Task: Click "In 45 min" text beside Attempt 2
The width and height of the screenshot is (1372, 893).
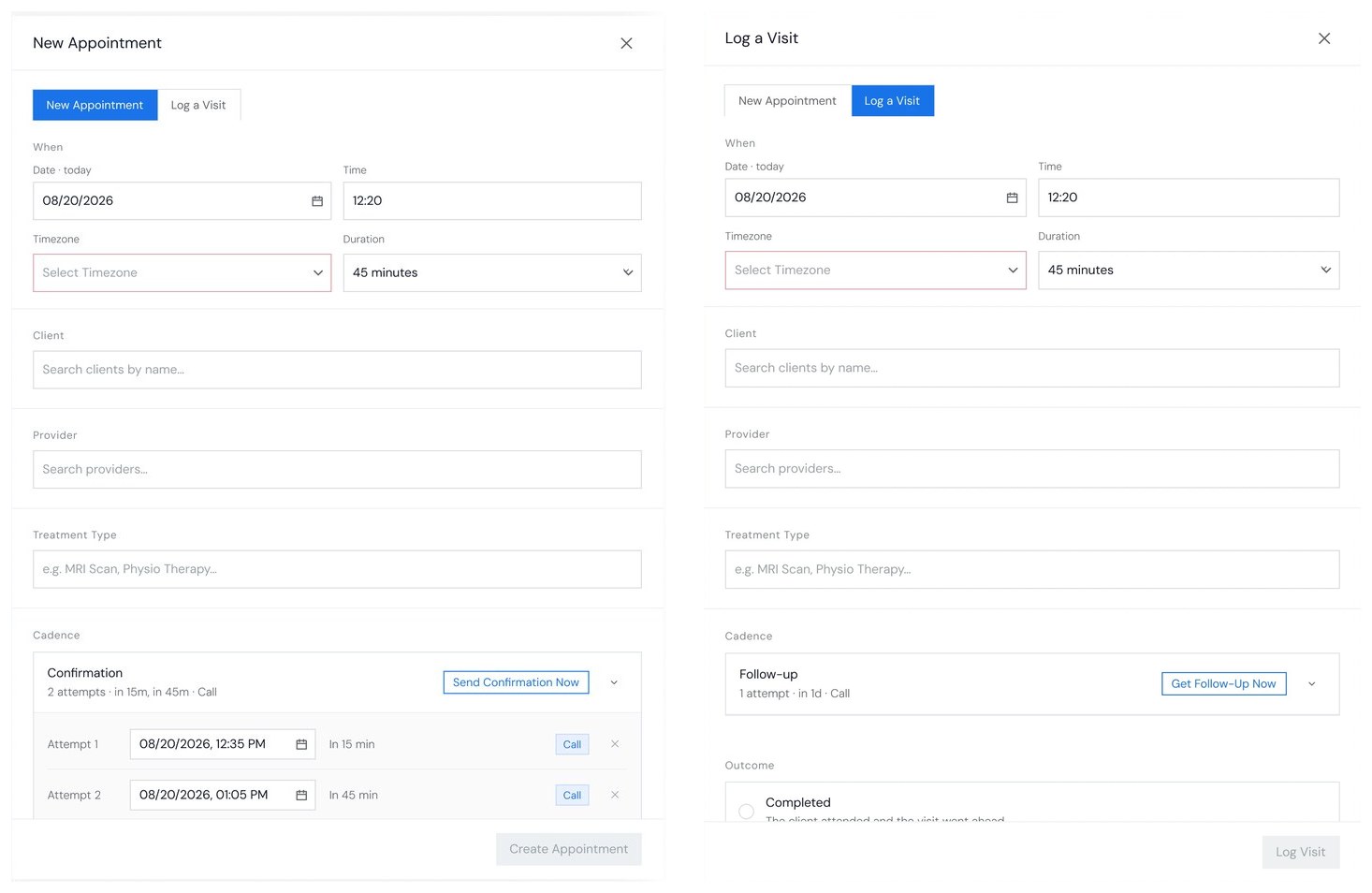Action: (354, 795)
